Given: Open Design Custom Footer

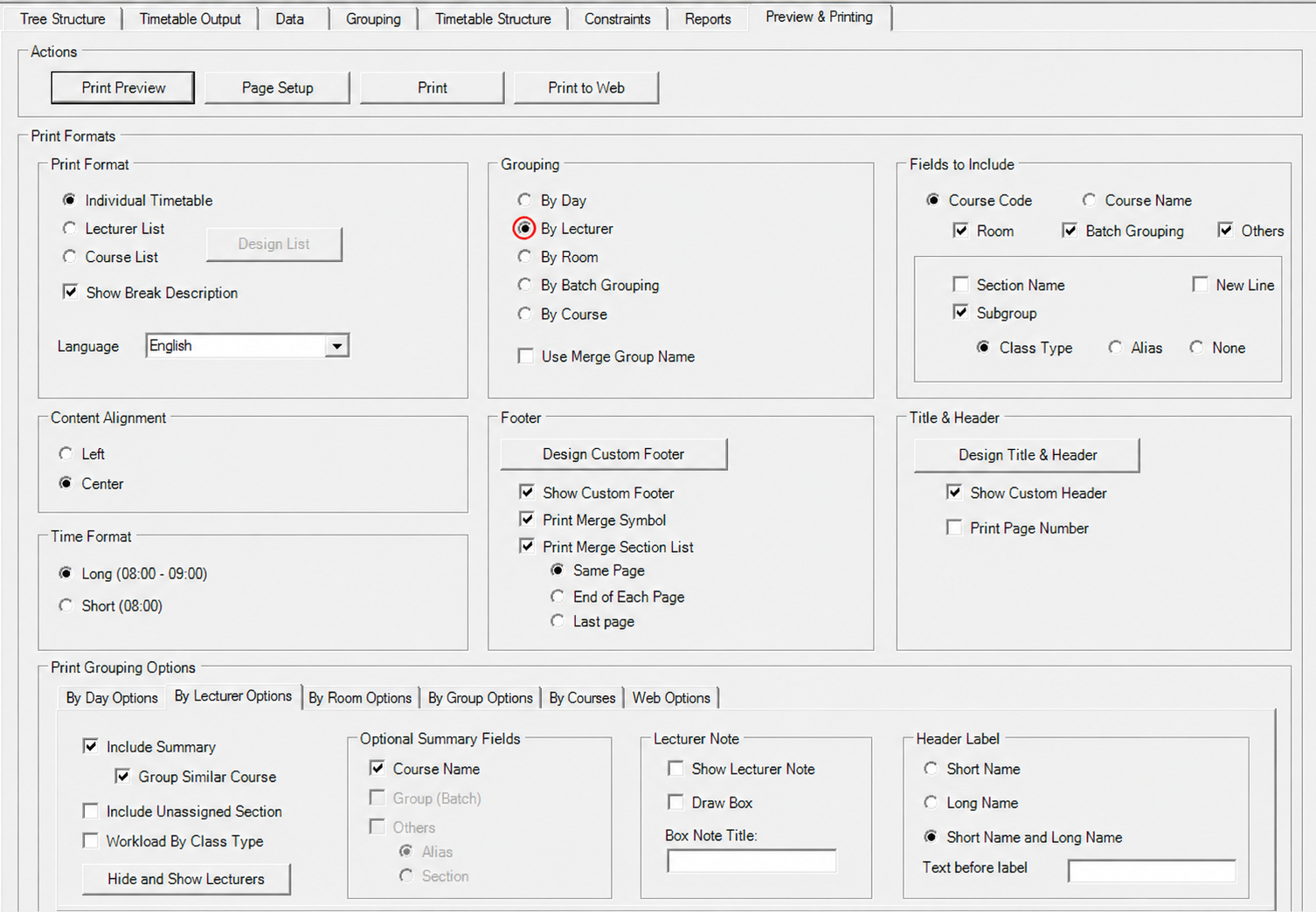Looking at the screenshot, I should pos(613,454).
